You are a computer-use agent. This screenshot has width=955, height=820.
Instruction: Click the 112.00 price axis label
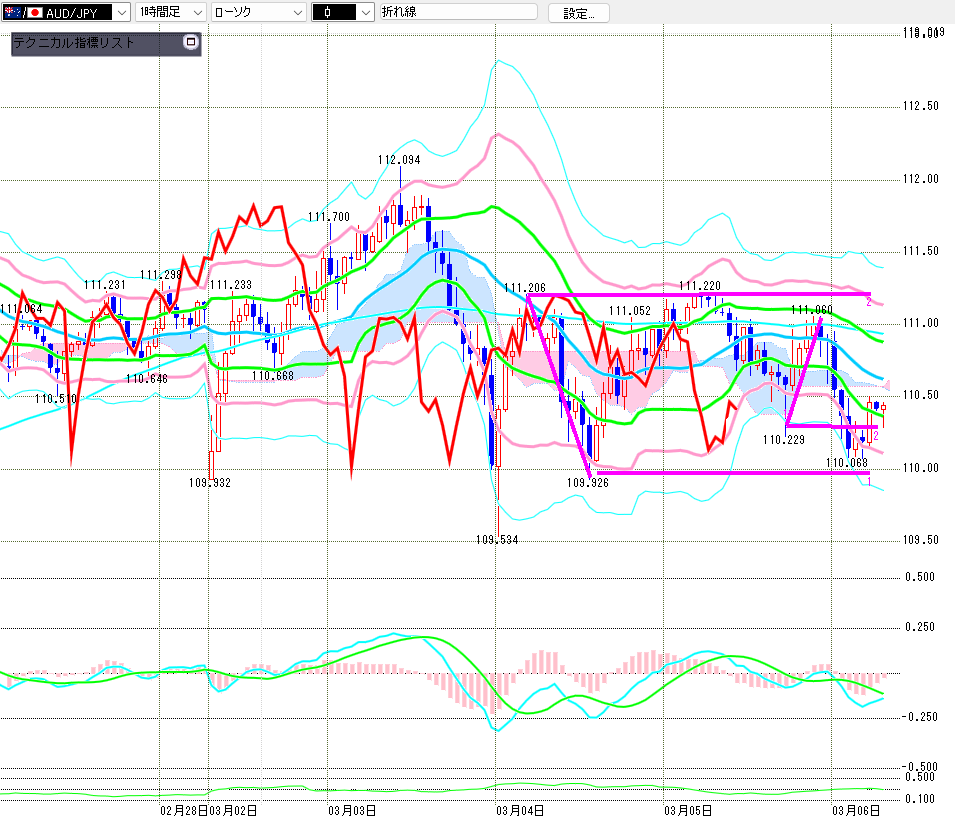tap(920, 179)
